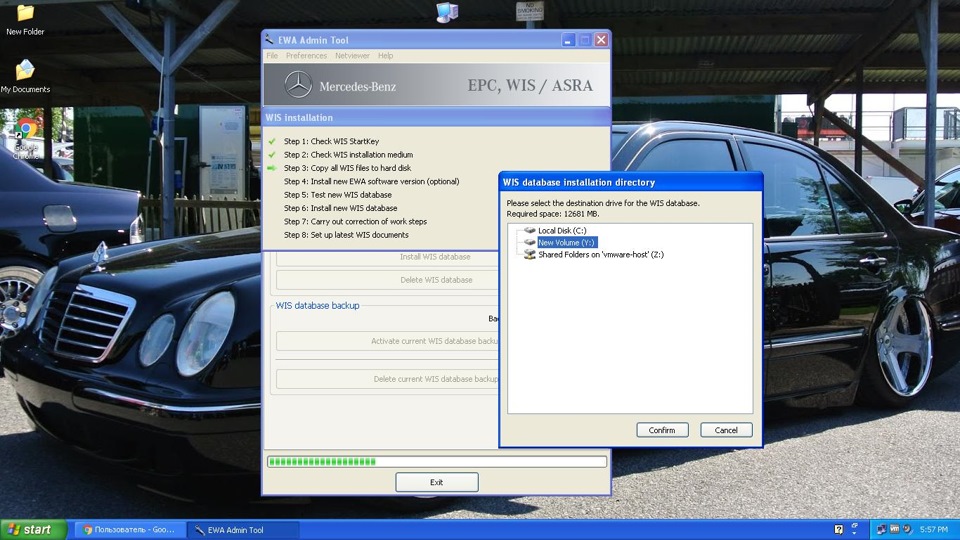Click the Required space: 12681 MB text
960x540 pixels.
(x=553, y=214)
